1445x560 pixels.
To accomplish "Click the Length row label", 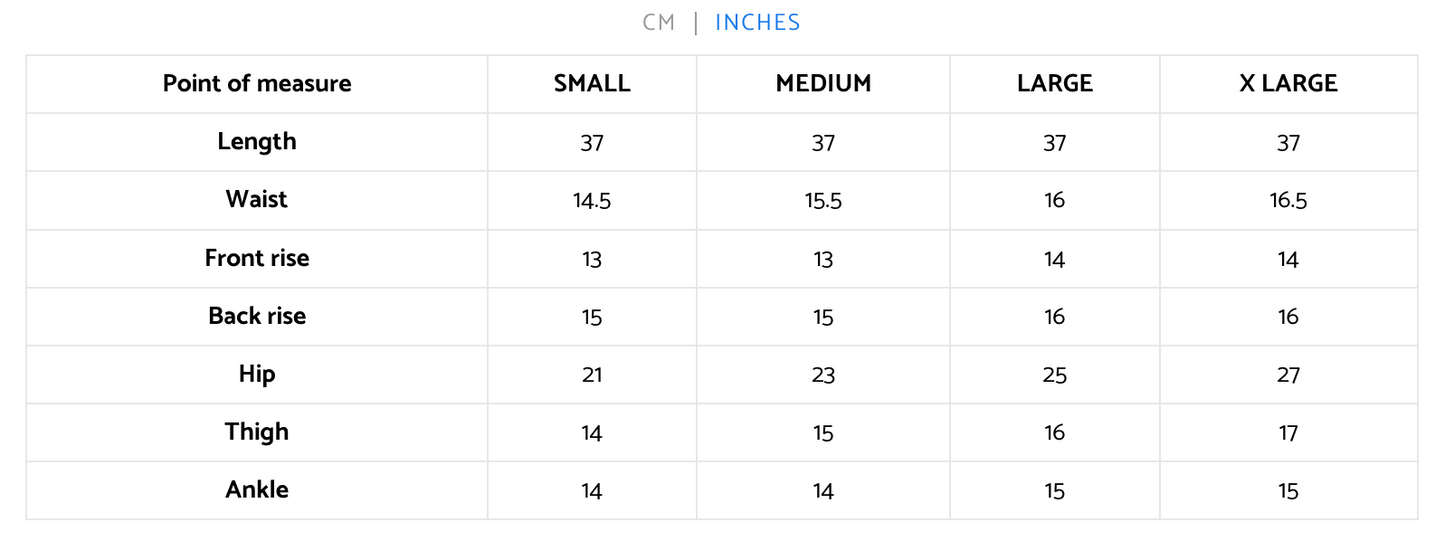I will tap(257, 142).
